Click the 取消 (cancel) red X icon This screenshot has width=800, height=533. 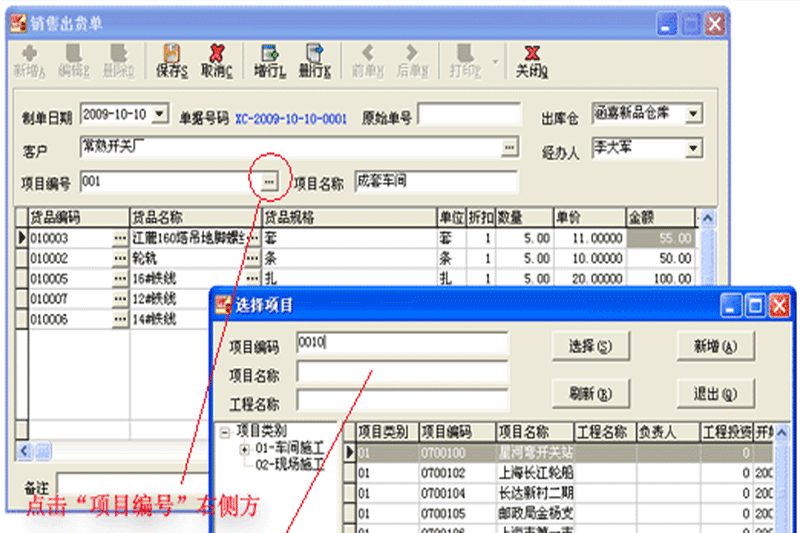[x=217, y=61]
